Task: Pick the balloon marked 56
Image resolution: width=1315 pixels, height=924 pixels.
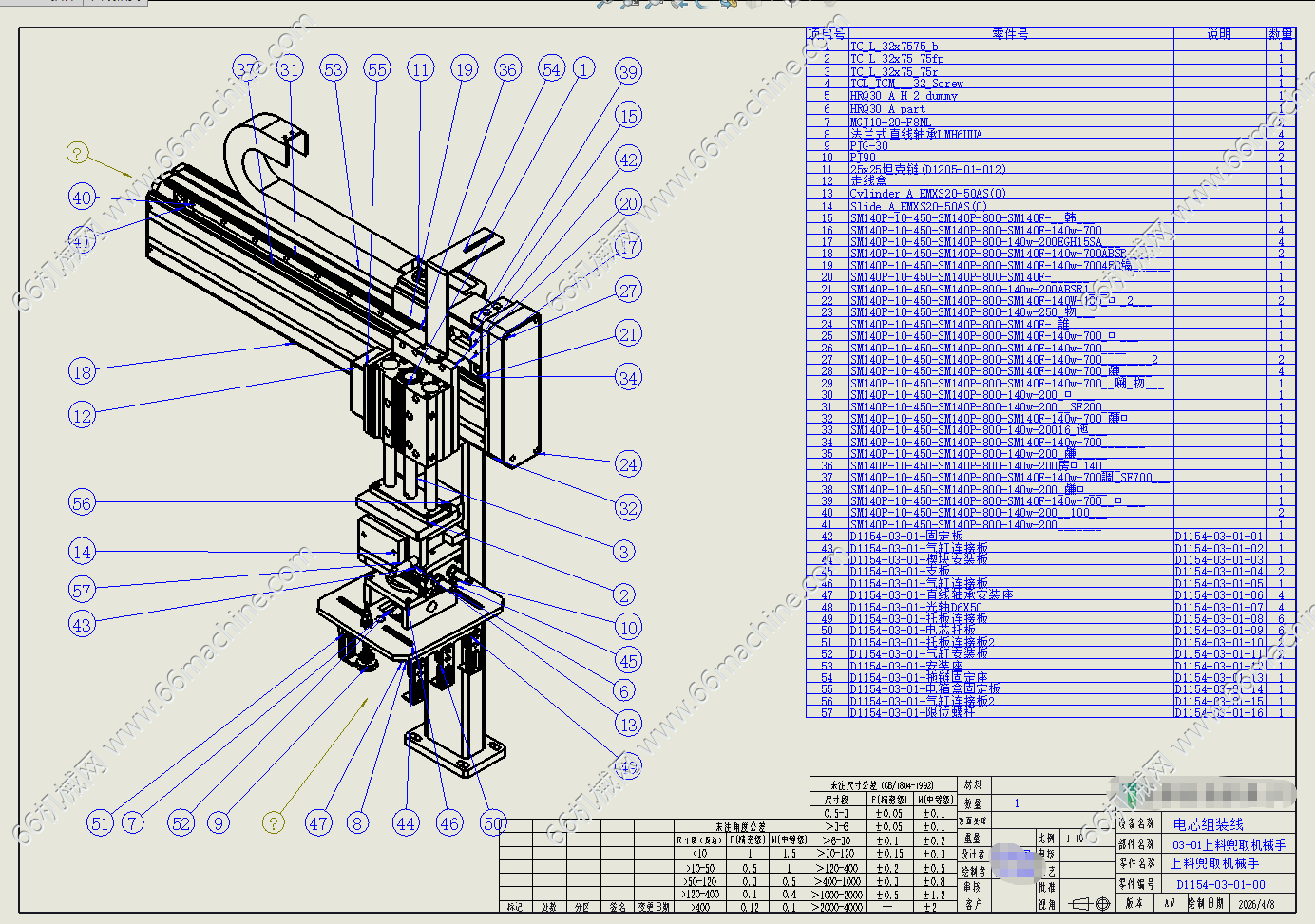Action: 83,503
